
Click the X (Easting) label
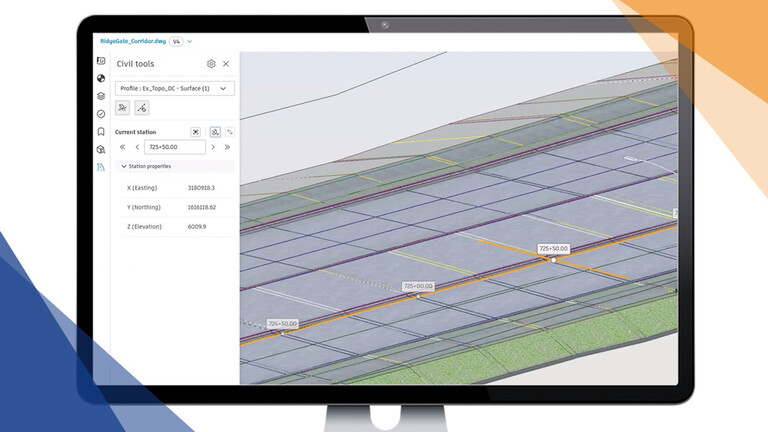point(142,188)
